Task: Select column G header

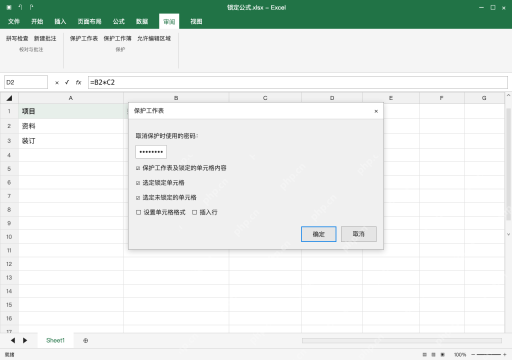Action: [484, 98]
